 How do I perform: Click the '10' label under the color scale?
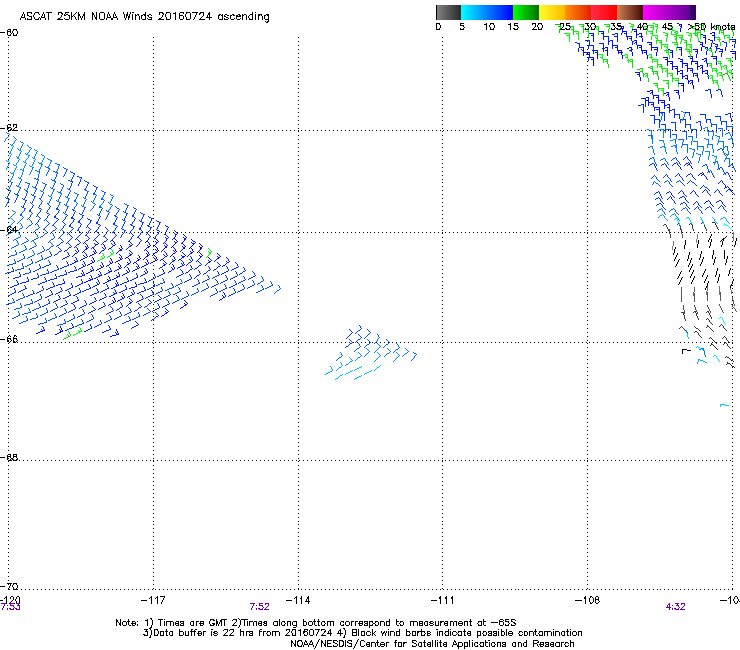(489, 27)
